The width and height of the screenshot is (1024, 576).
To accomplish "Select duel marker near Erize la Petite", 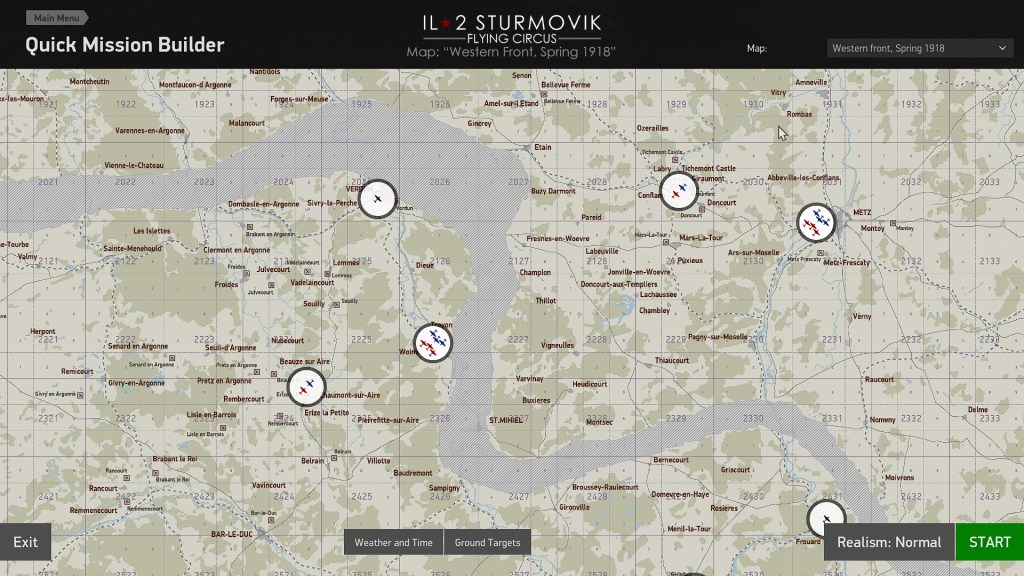I will [306, 387].
